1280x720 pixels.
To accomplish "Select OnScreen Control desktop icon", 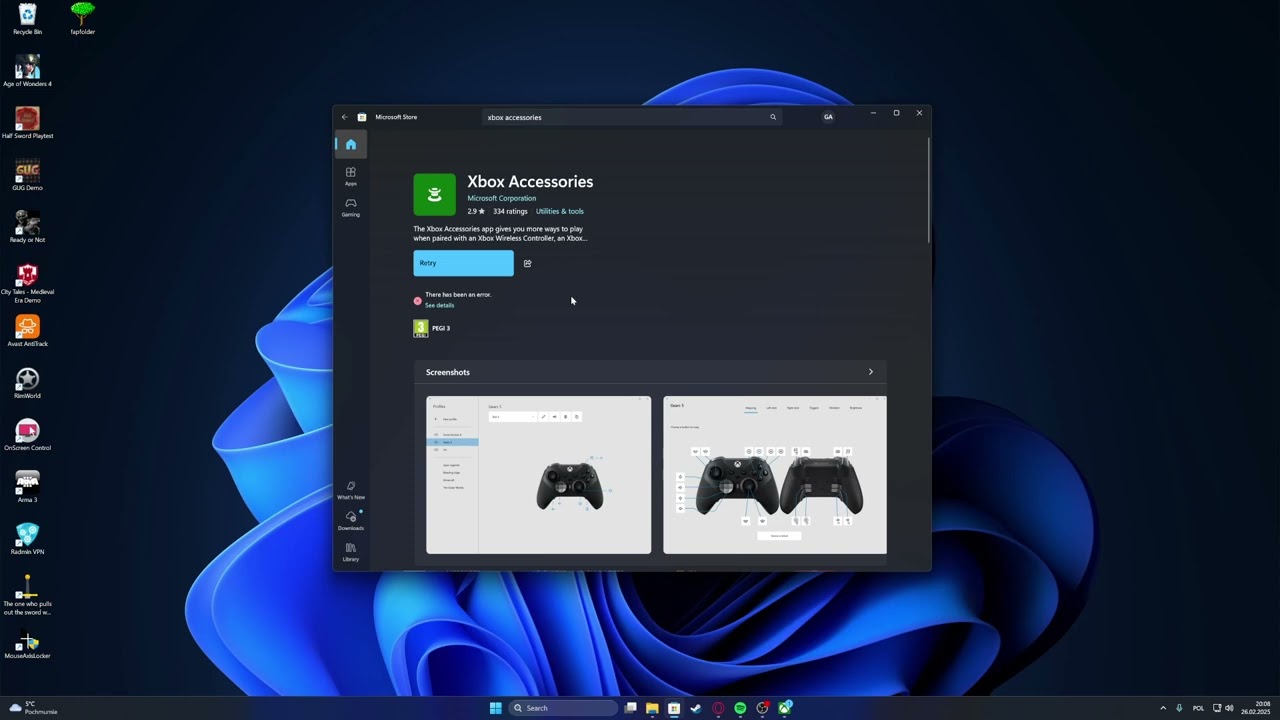I will click(27, 435).
